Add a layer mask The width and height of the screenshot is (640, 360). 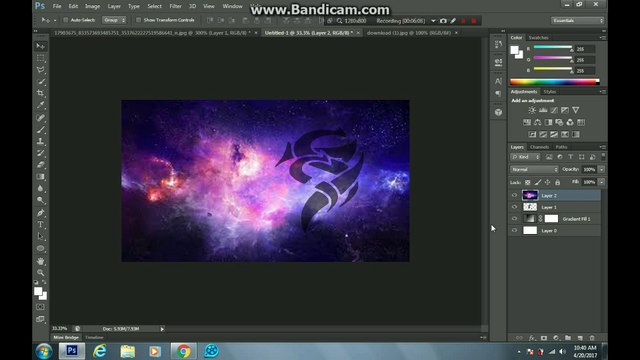point(544,338)
